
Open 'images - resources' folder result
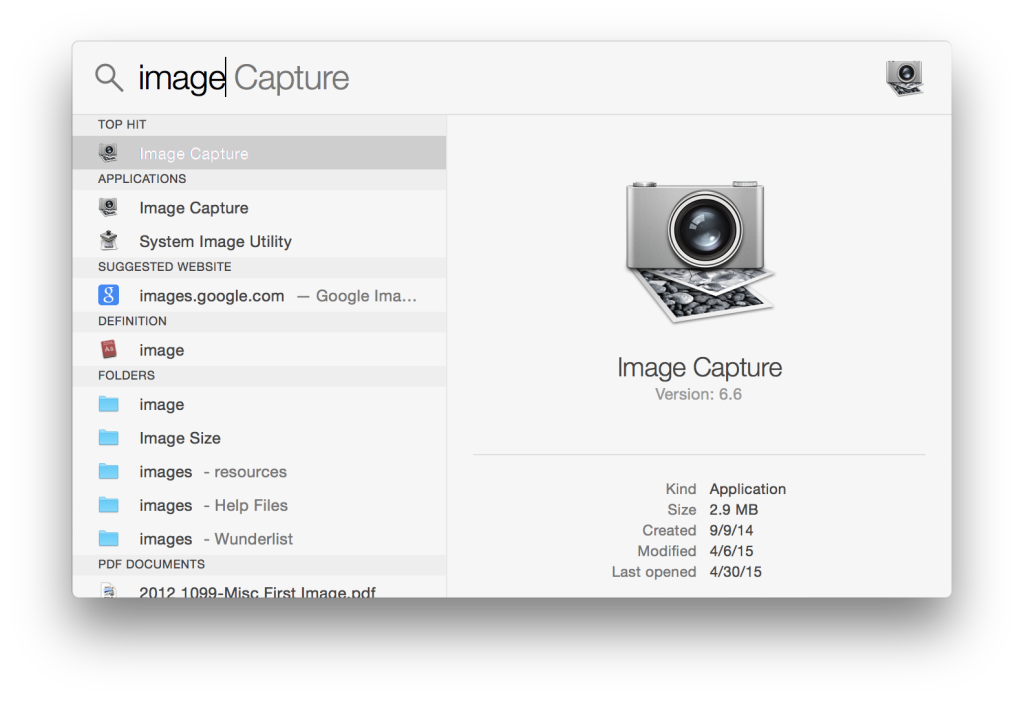(259, 471)
